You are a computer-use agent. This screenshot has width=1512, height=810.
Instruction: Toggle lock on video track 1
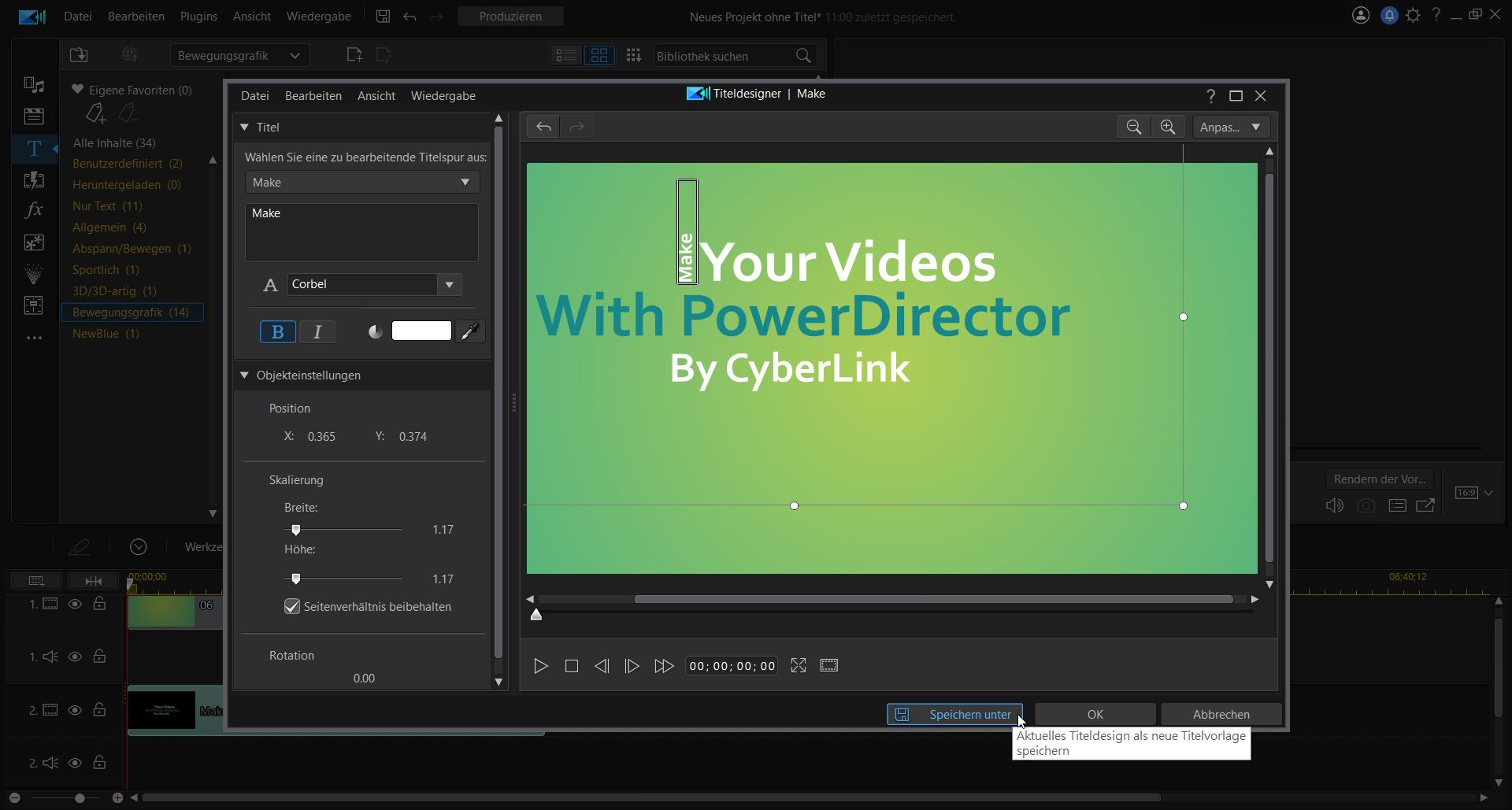[99, 603]
